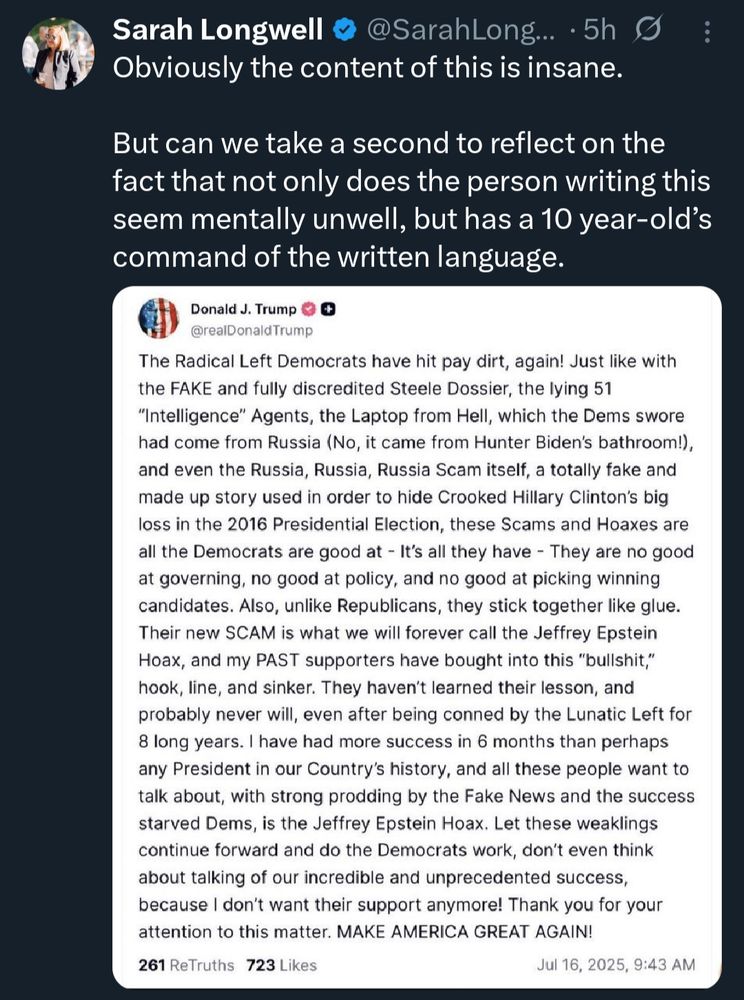Open the three-dot more options menu
Image resolution: width=744 pixels, height=1000 pixels.
[x=706, y=32]
